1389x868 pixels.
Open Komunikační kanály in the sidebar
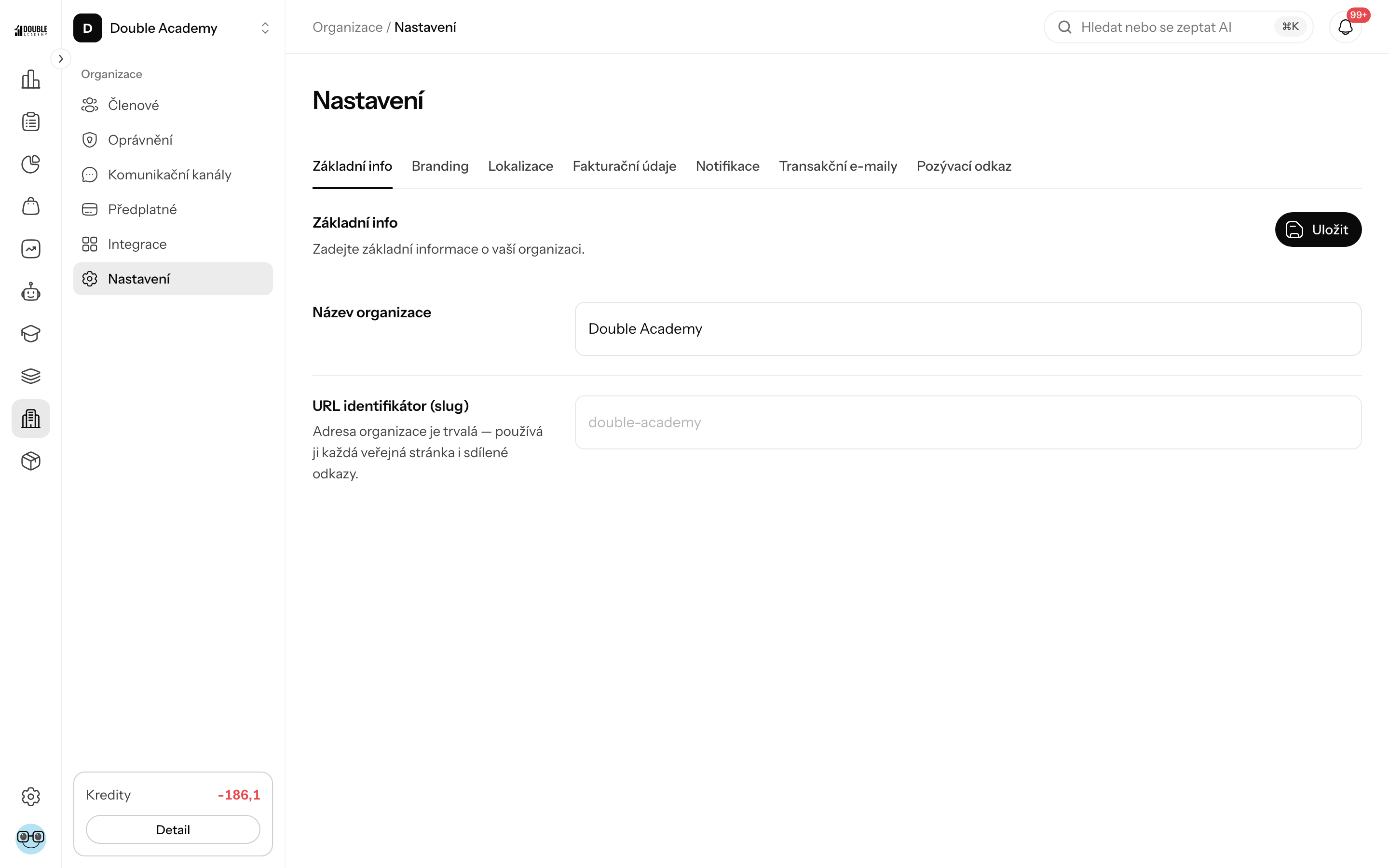tap(173, 175)
